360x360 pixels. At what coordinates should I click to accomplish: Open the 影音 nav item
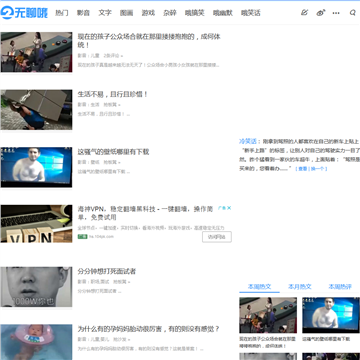[83, 13]
